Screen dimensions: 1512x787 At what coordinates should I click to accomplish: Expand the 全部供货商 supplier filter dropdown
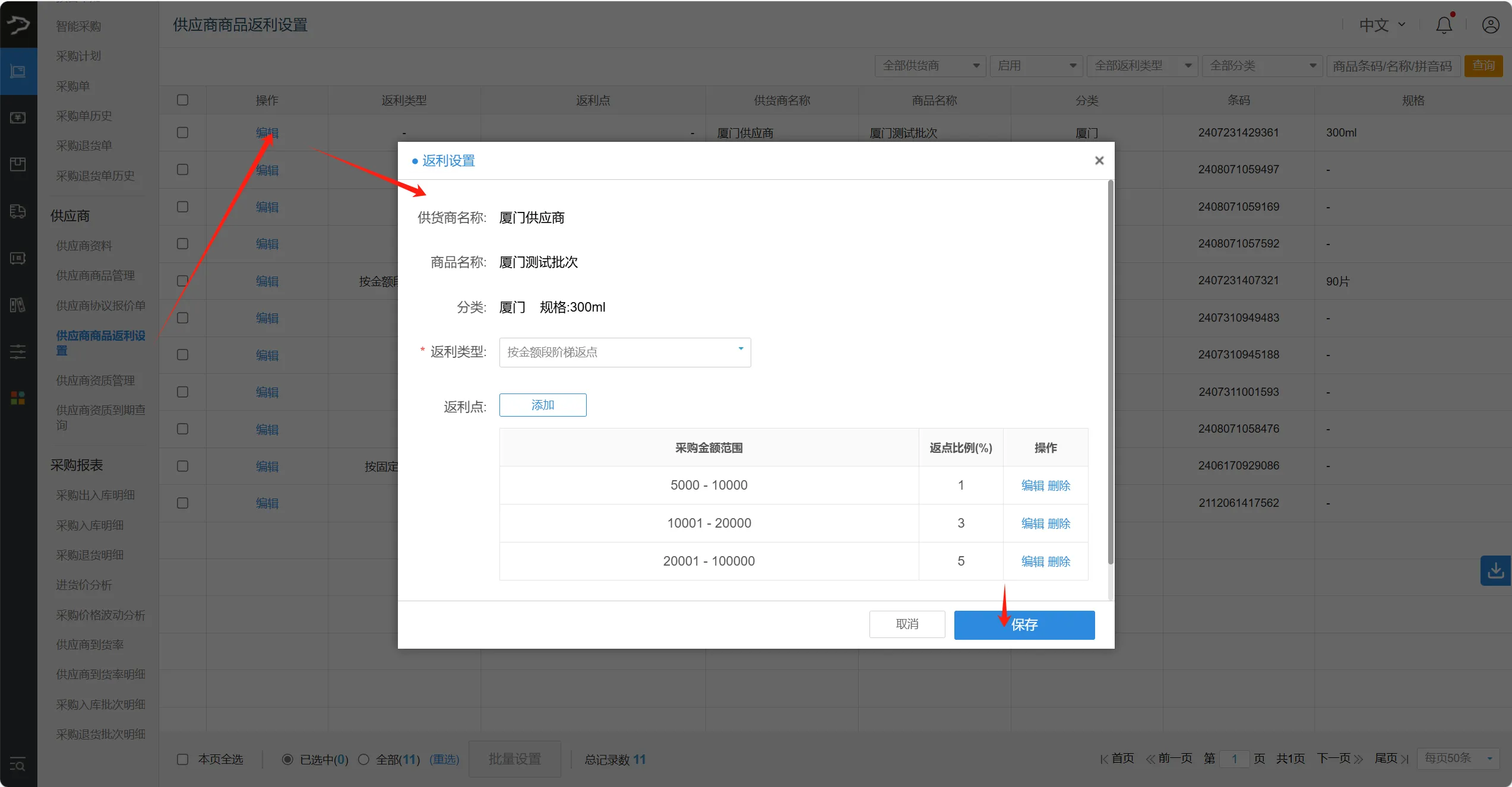(x=930, y=66)
